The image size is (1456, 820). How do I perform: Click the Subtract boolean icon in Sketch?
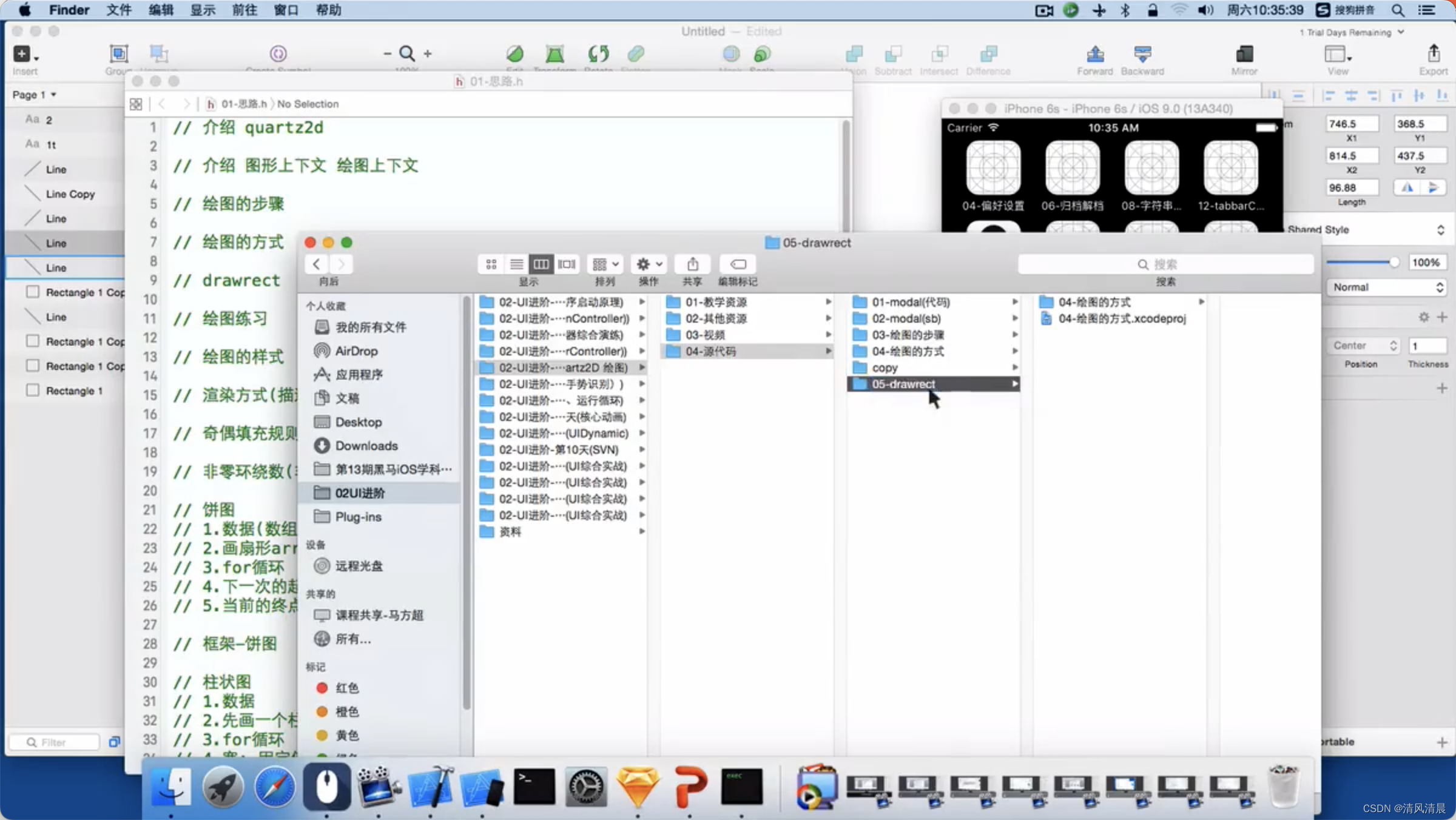coord(893,54)
